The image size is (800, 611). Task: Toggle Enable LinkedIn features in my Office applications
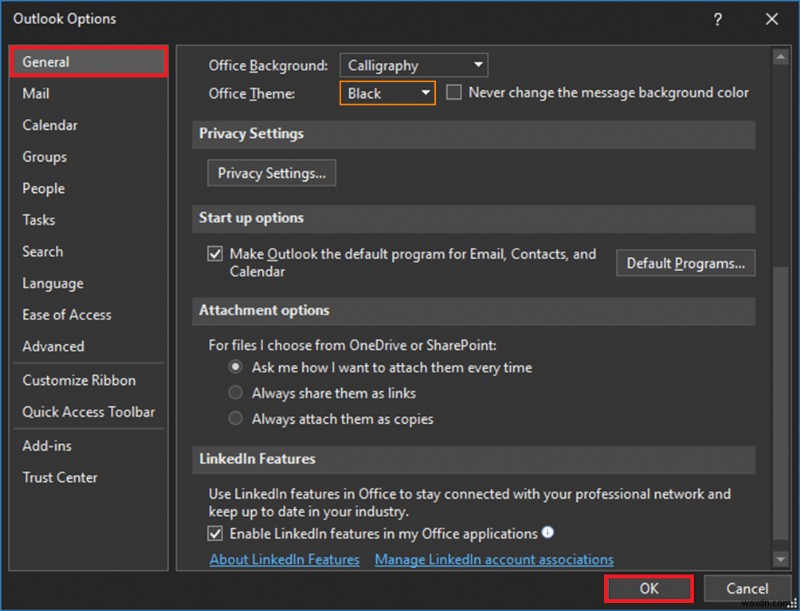(215, 533)
